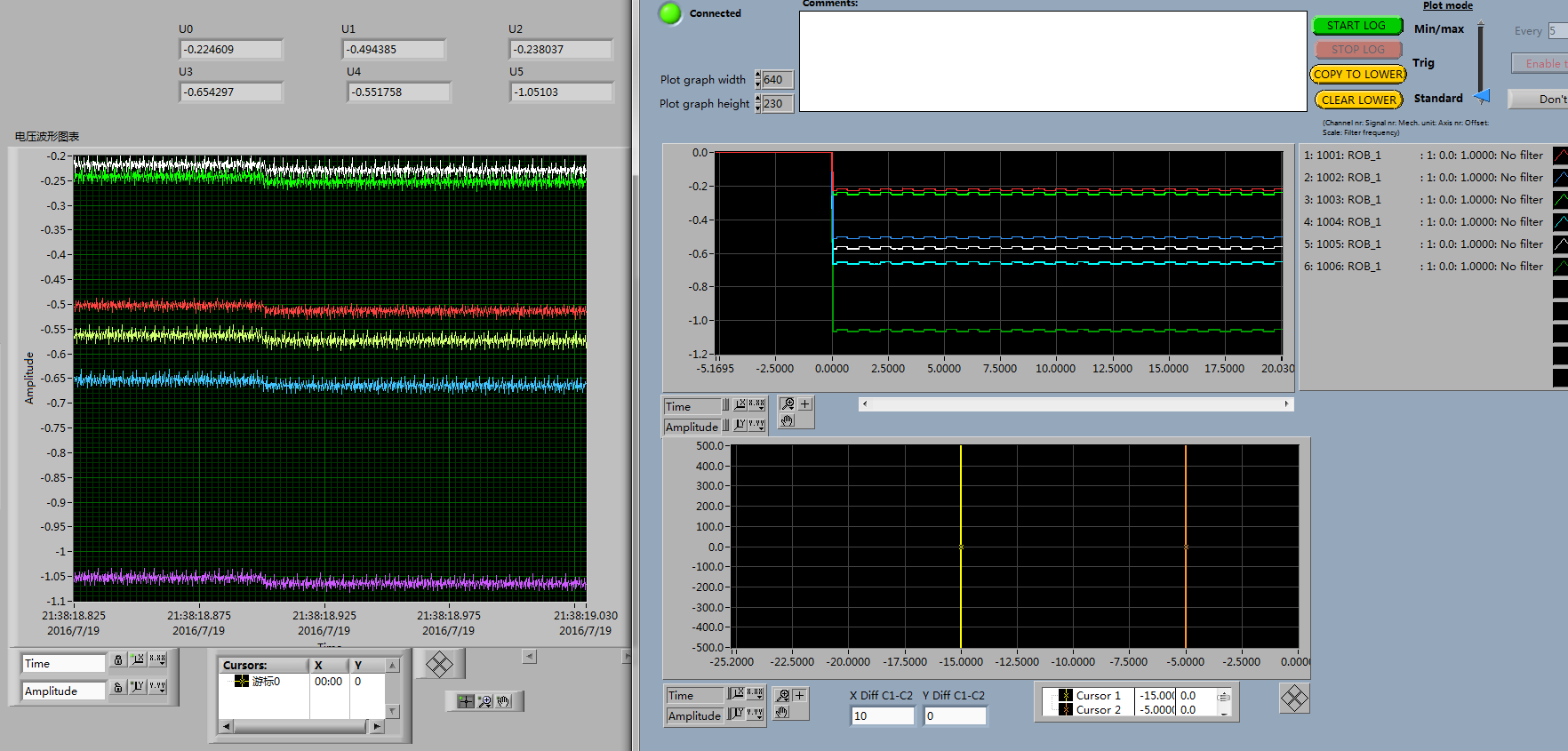This screenshot has width=1568, height=751.
Task: Open Time axis format dropdown below lower-right graph
Action: [x=756, y=694]
